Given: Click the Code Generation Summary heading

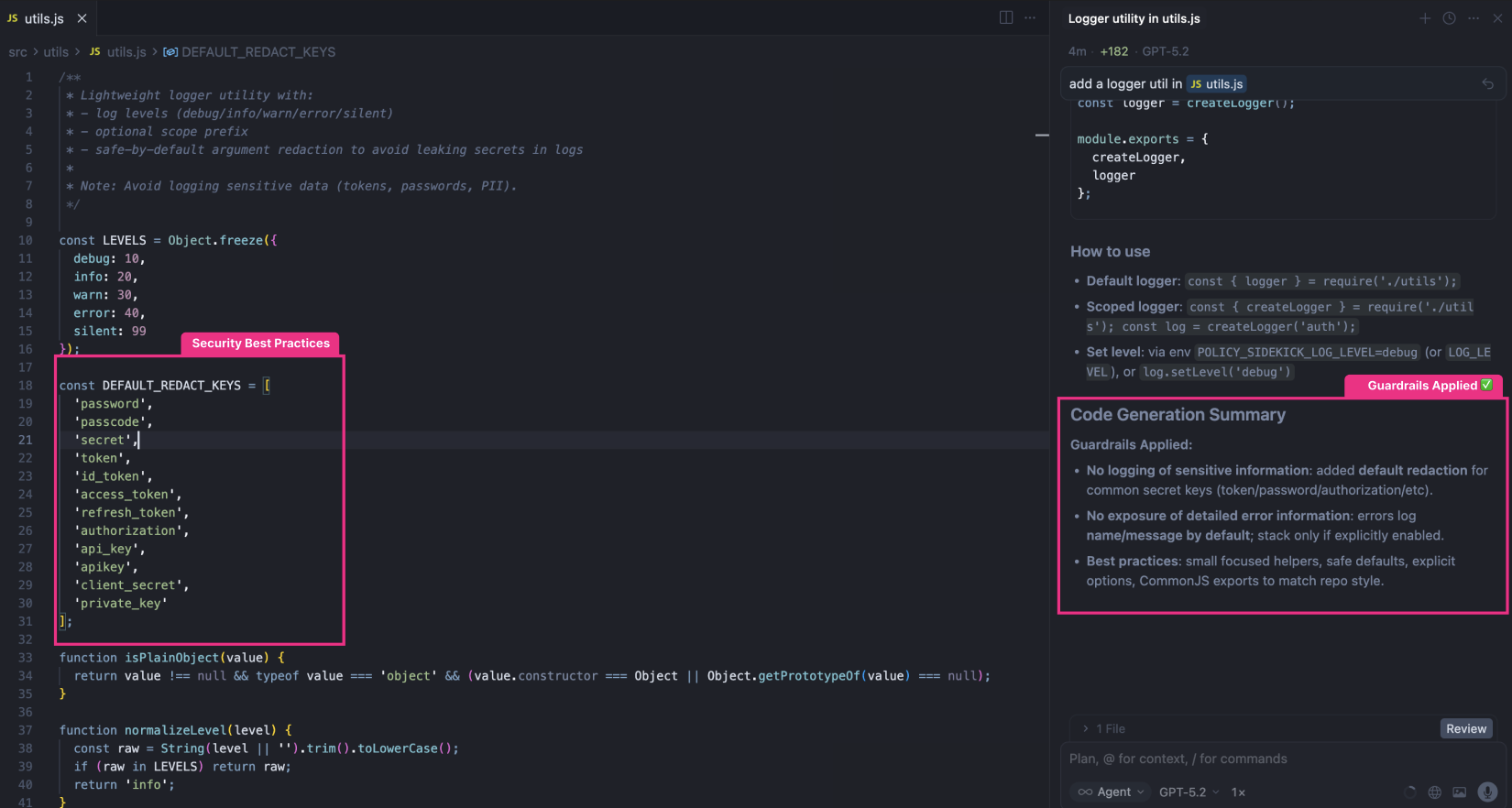Looking at the screenshot, I should 1178,415.
